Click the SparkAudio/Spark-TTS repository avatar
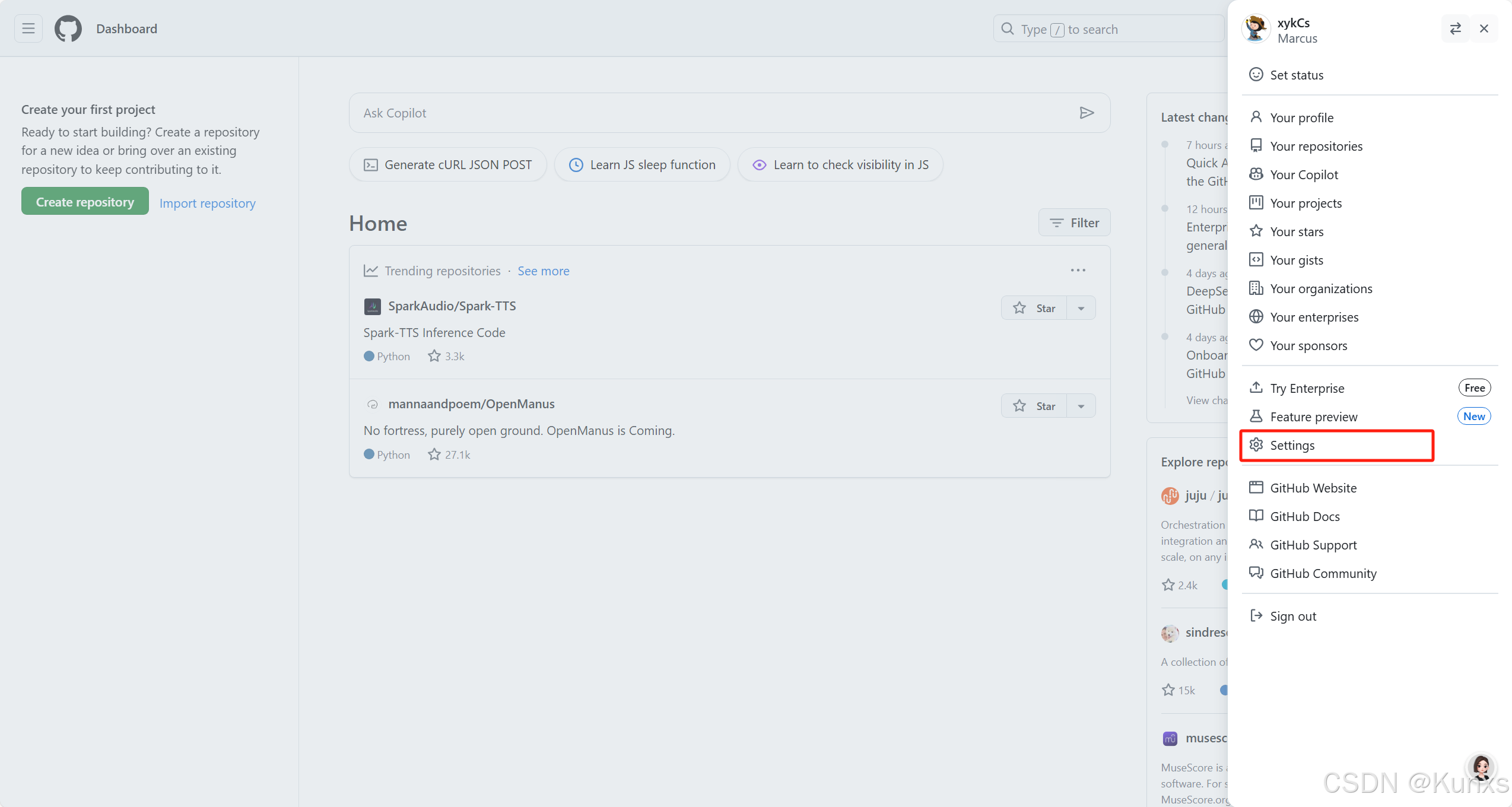This screenshot has width=1512, height=807. coord(372,306)
